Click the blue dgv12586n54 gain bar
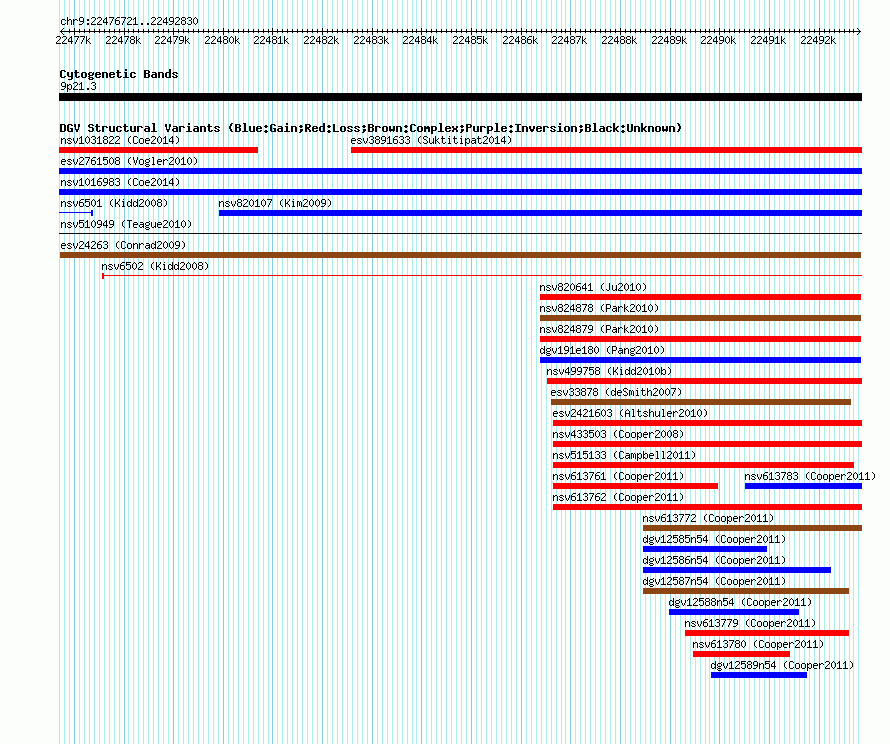890x744 pixels. 737,570
